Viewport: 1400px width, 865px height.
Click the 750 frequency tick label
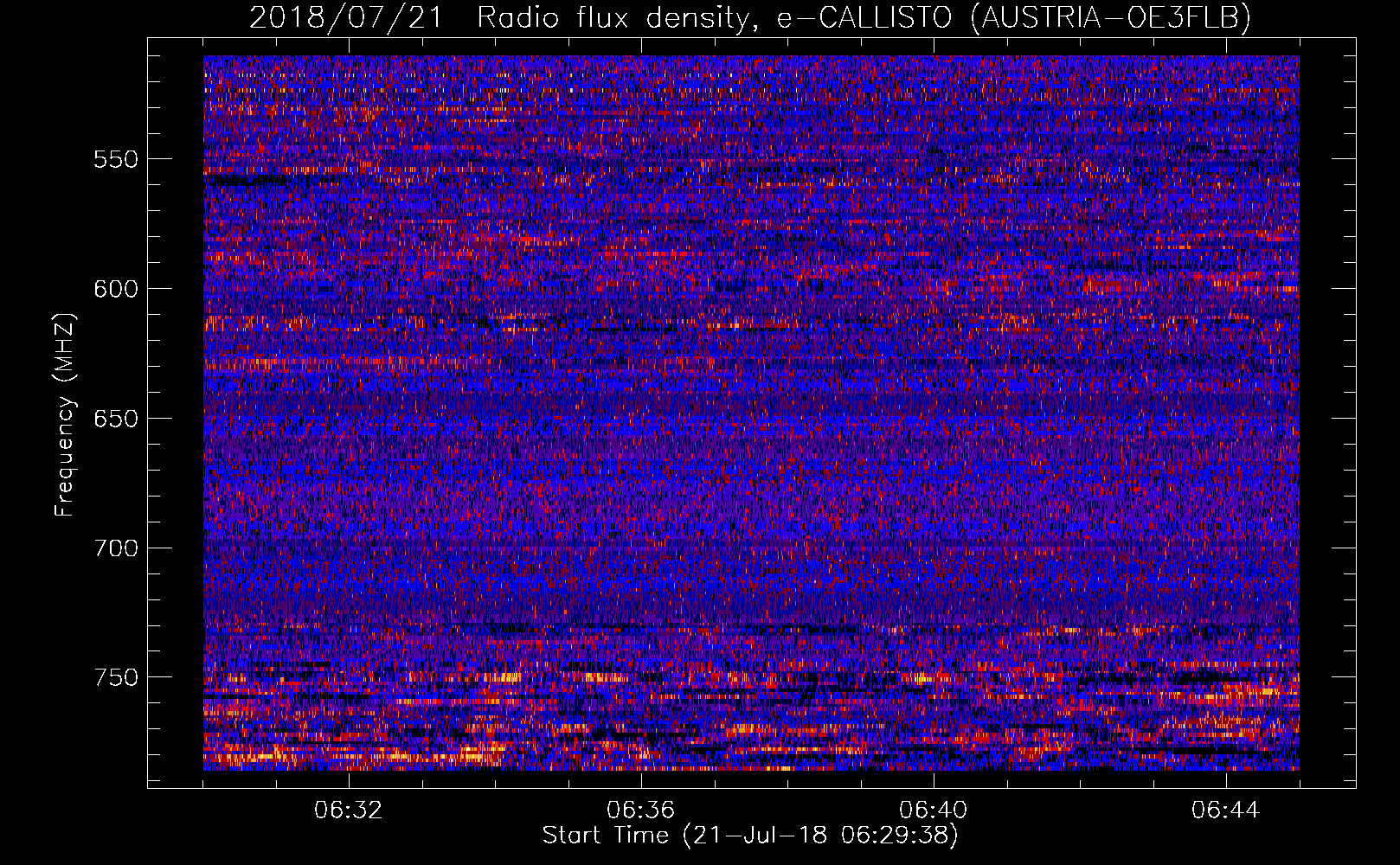coord(116,677)
